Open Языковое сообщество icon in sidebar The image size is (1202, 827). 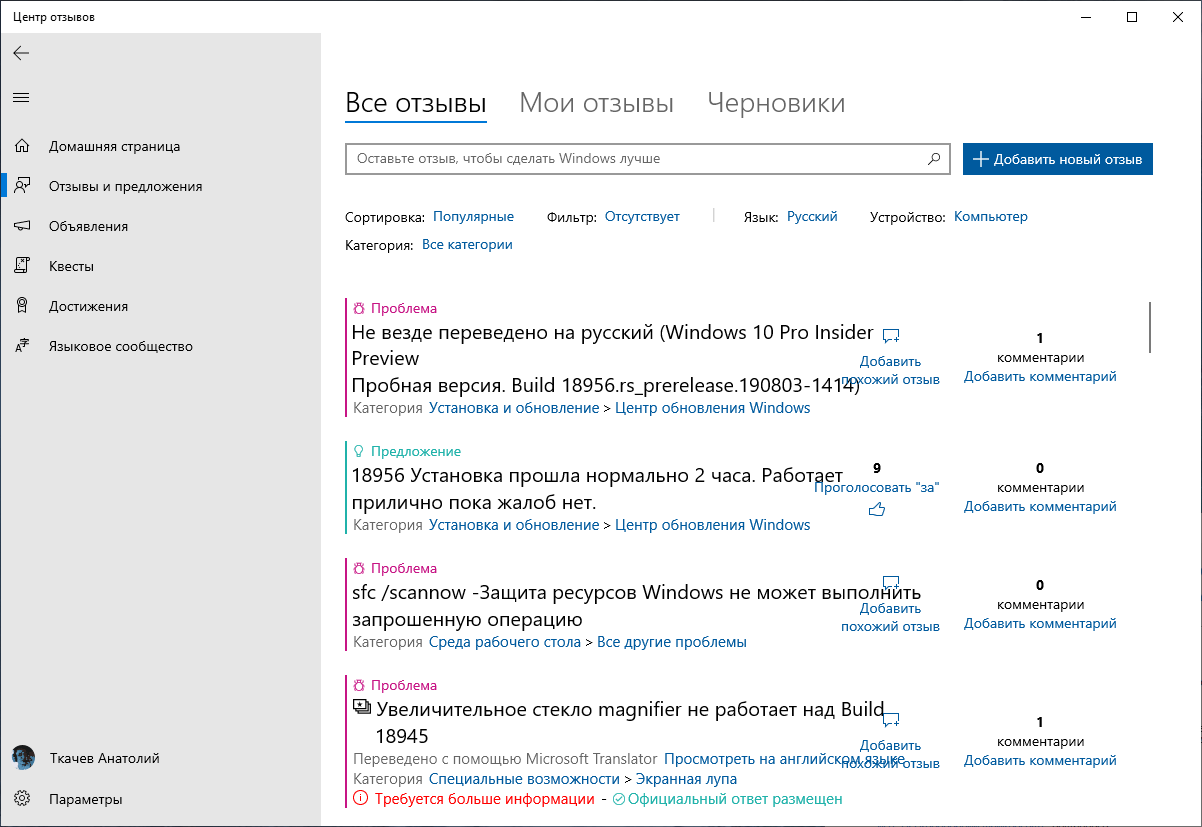(x=22, y=346)
